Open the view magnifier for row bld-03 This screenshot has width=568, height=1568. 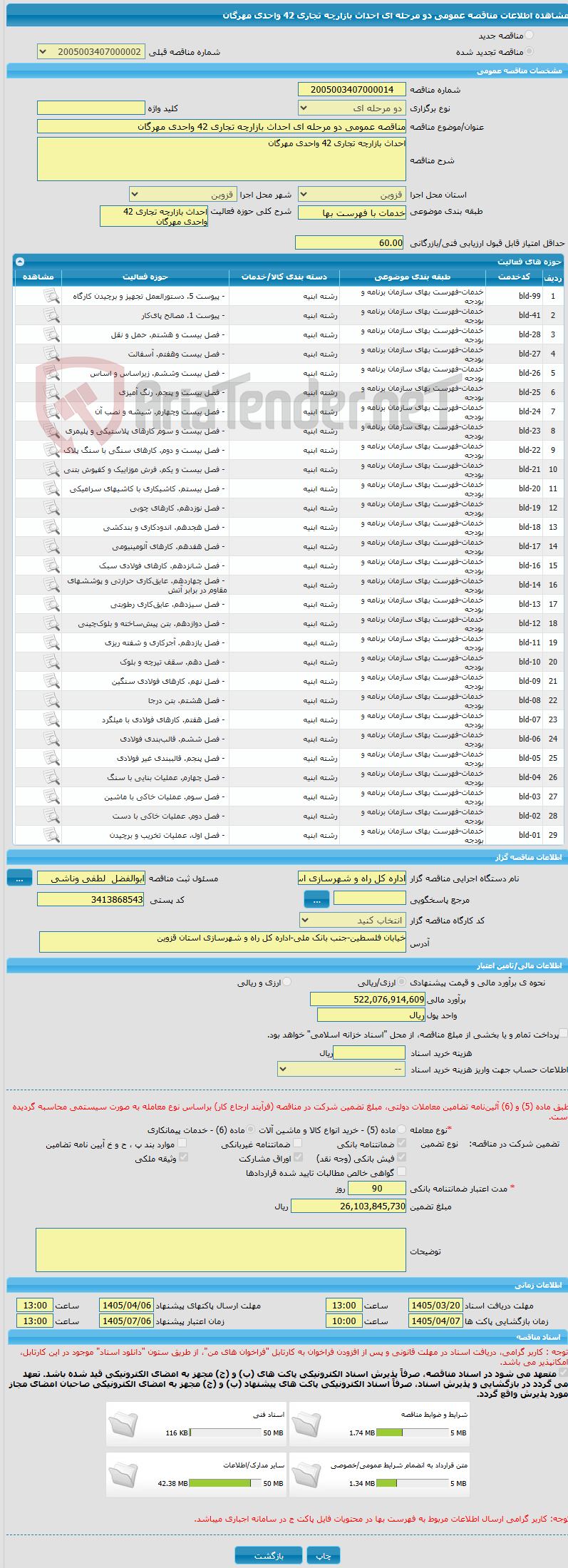click(51, 796)
